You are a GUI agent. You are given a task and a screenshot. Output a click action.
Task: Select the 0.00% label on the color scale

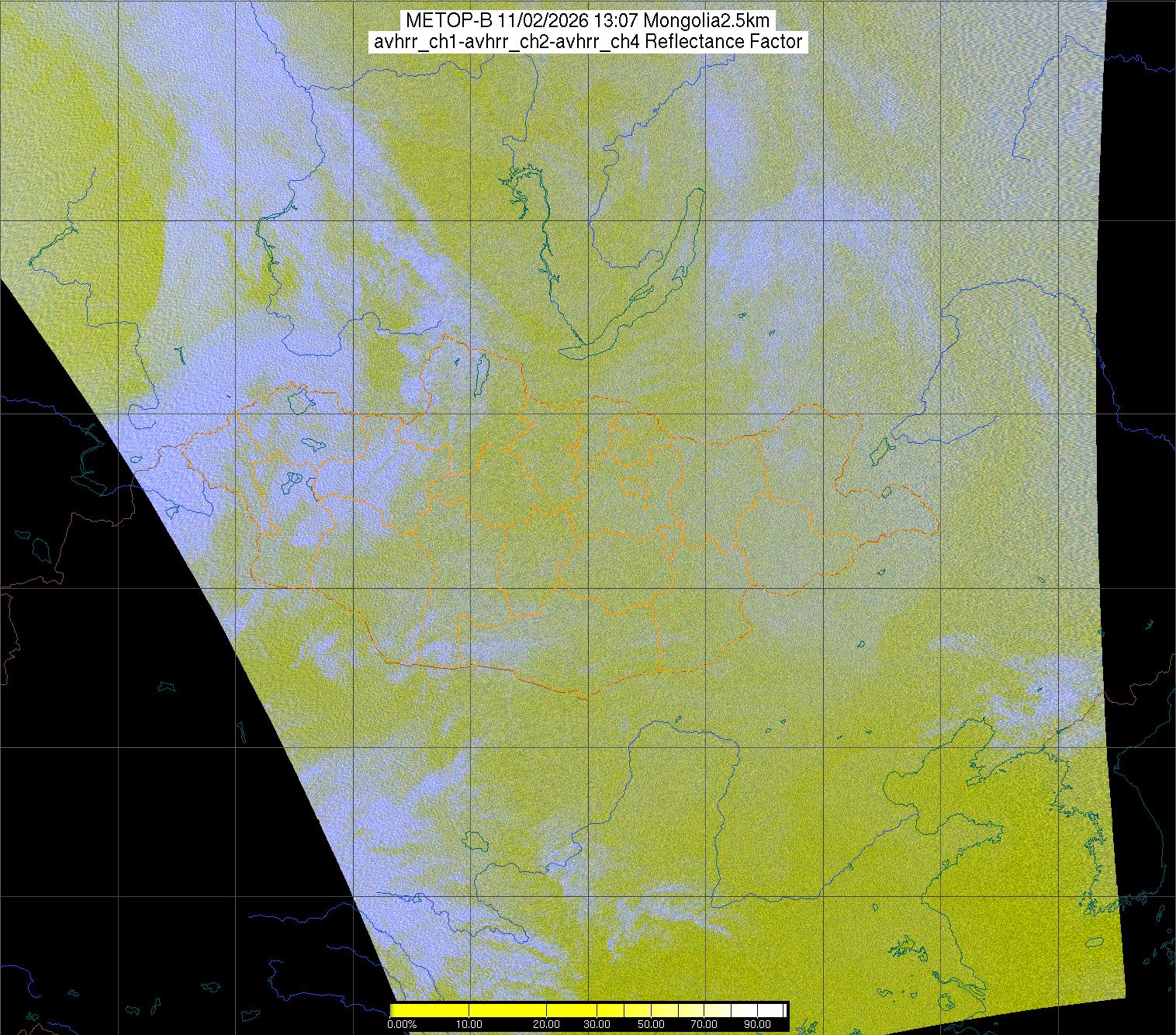point(401,1024)
